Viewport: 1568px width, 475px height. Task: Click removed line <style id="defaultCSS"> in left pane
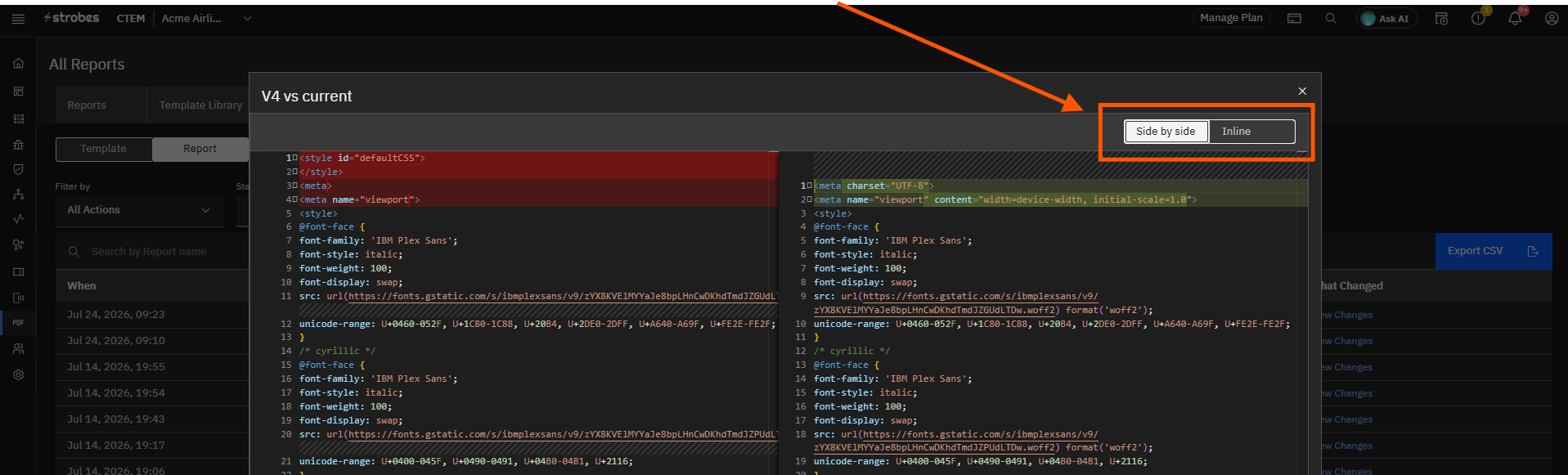(x=362, y=158)
